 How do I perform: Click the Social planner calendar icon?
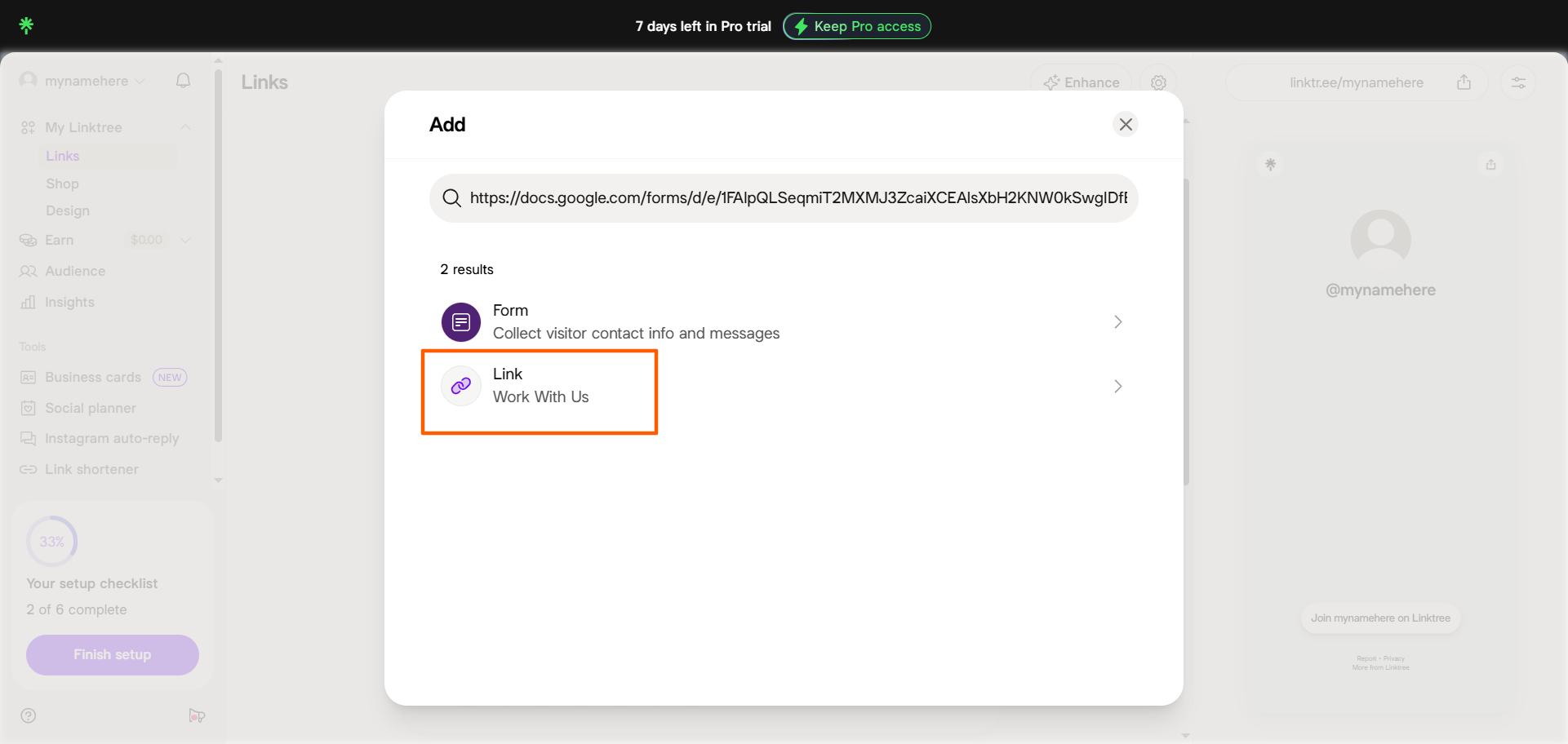28,408
